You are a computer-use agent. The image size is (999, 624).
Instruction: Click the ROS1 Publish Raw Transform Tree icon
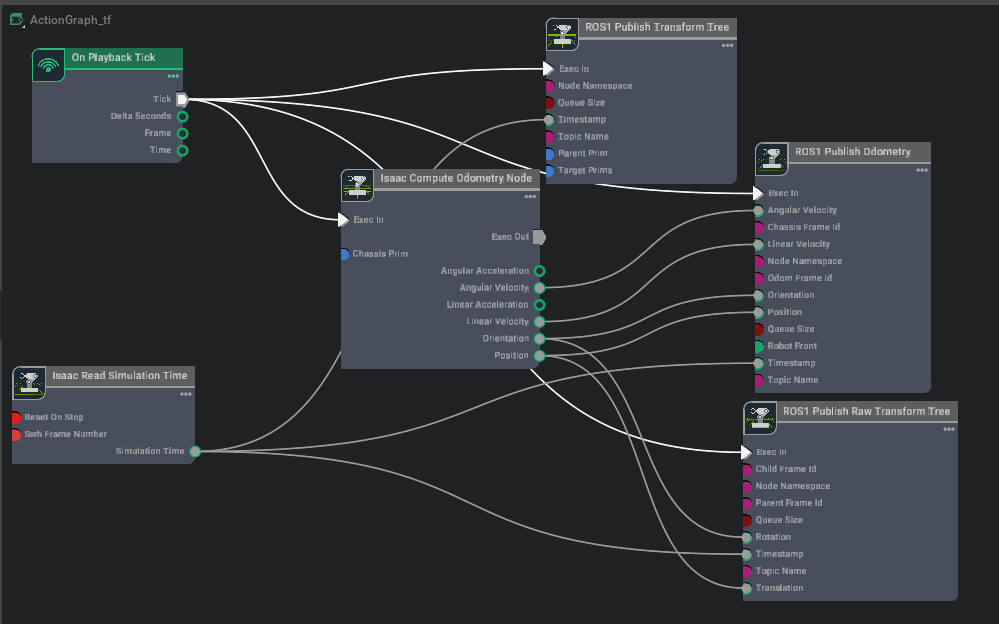pos(760,418)
